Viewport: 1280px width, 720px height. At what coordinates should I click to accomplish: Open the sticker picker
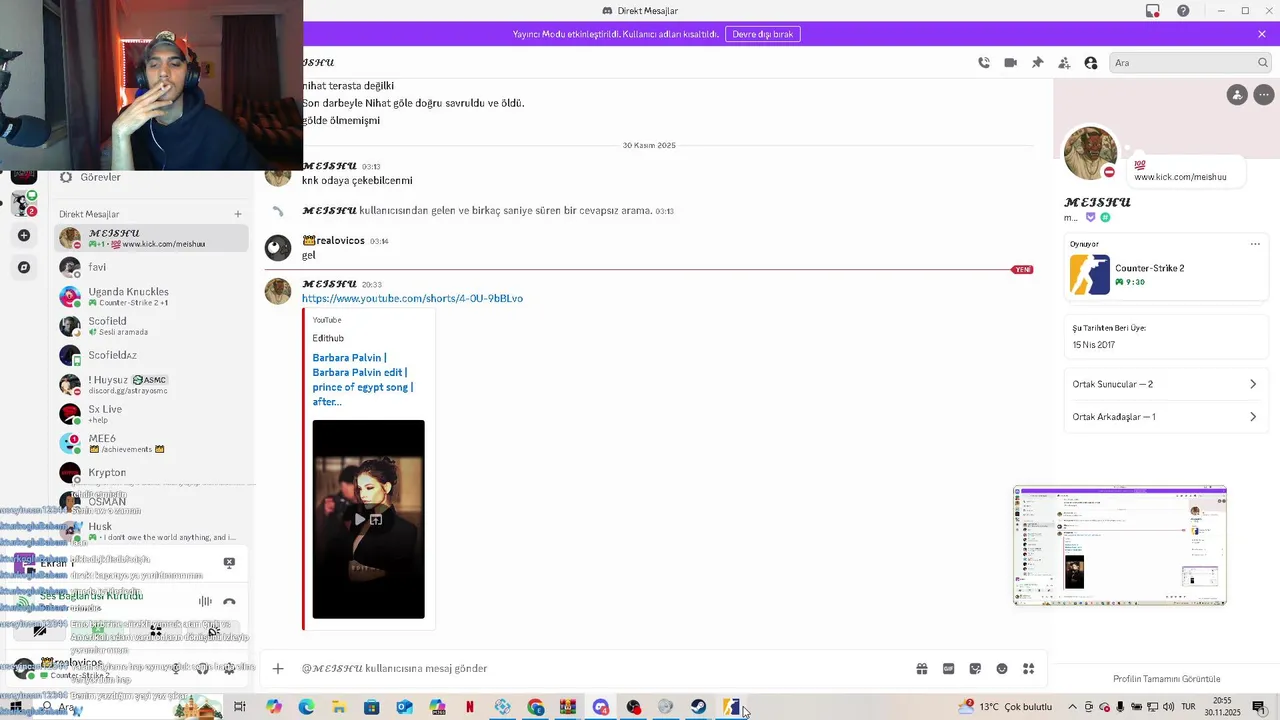pyautogui.click(x=975, y=669)
